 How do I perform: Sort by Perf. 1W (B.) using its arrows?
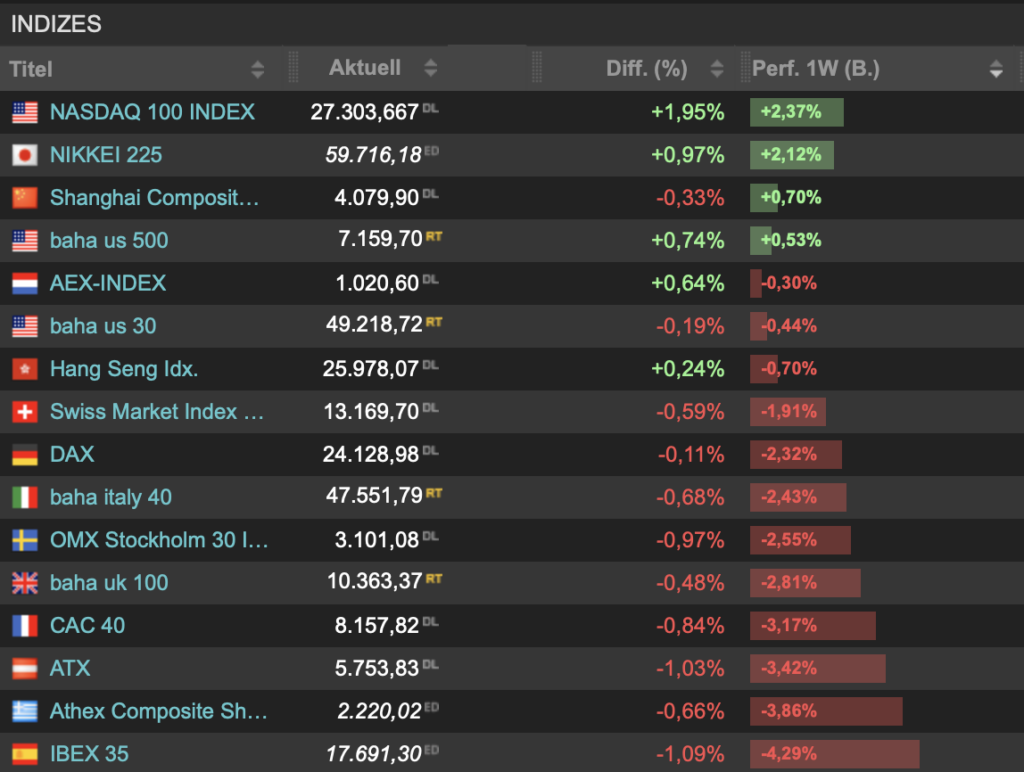coord(996,69)
